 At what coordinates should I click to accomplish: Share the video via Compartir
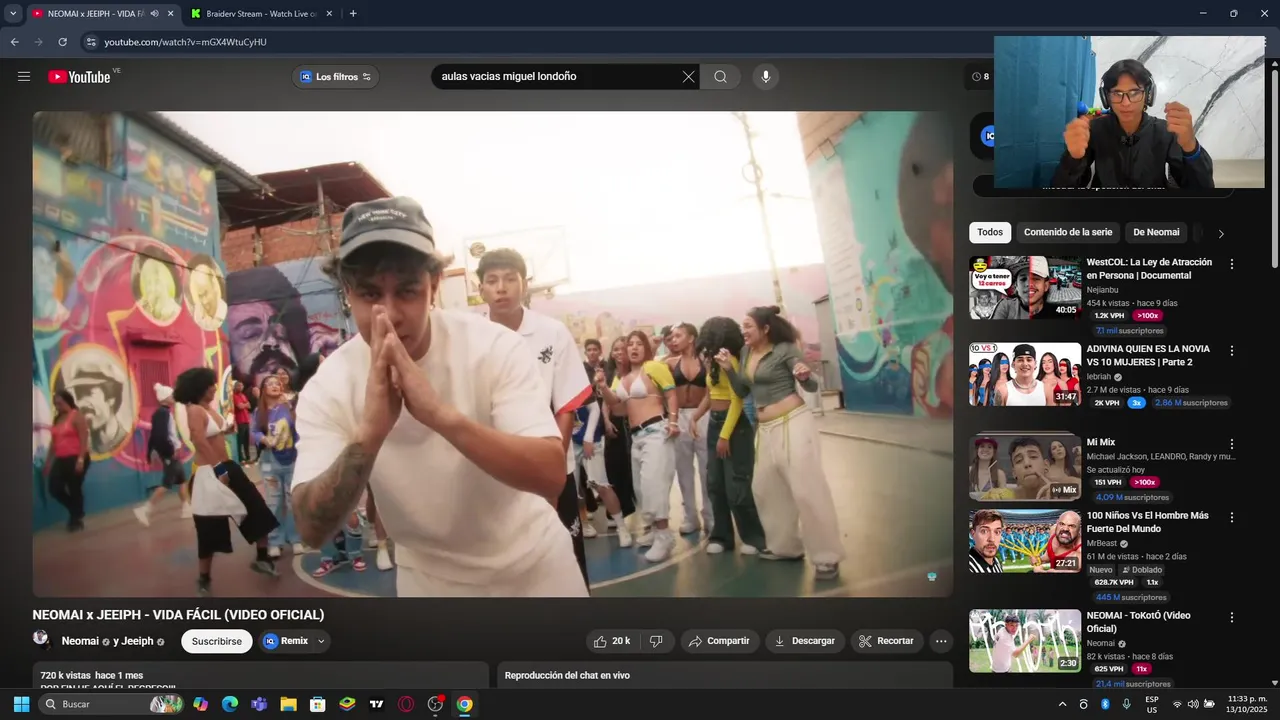point(719,641)
